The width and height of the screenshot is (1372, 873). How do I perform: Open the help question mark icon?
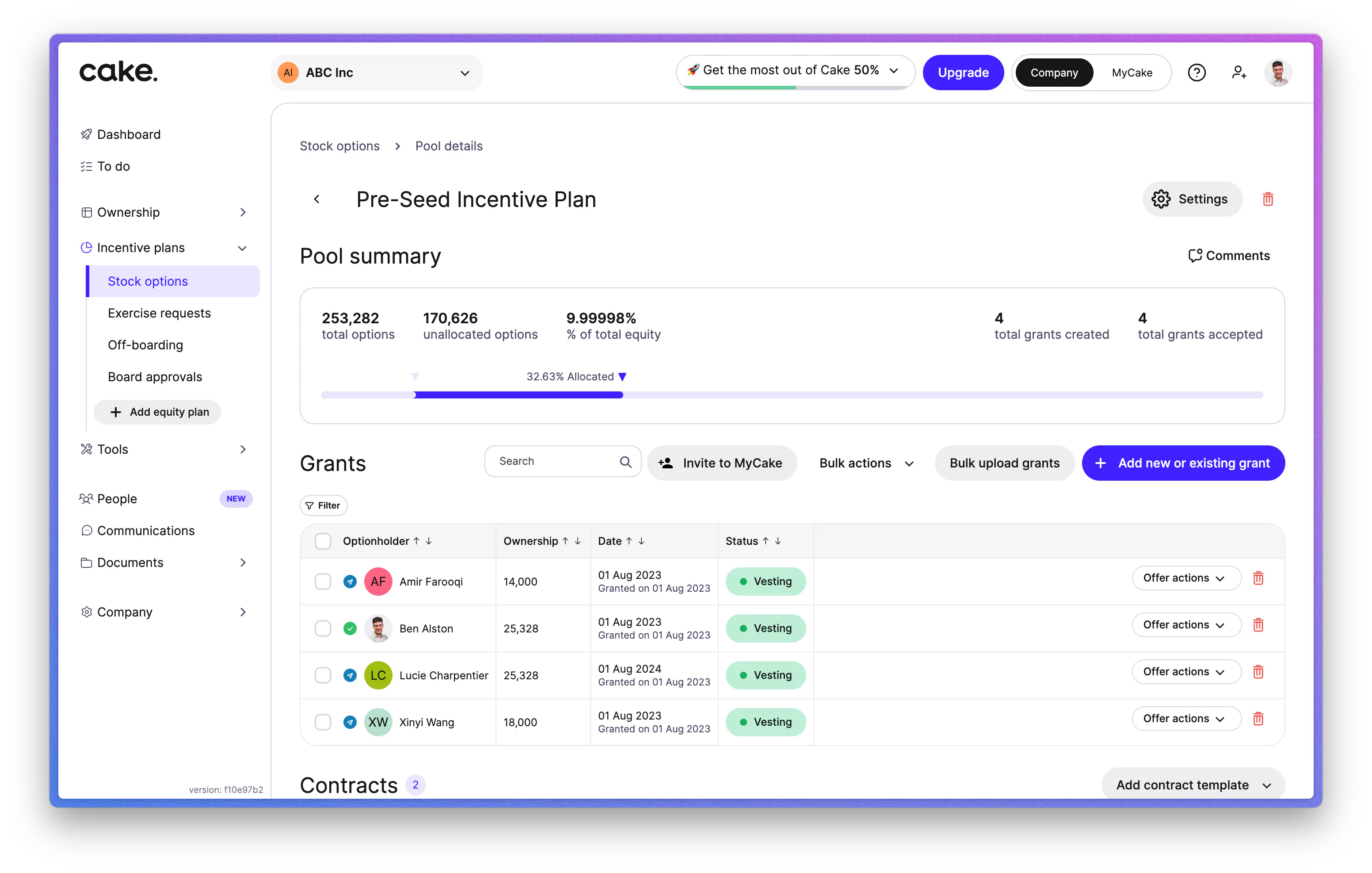click(x=1196, y=73)
